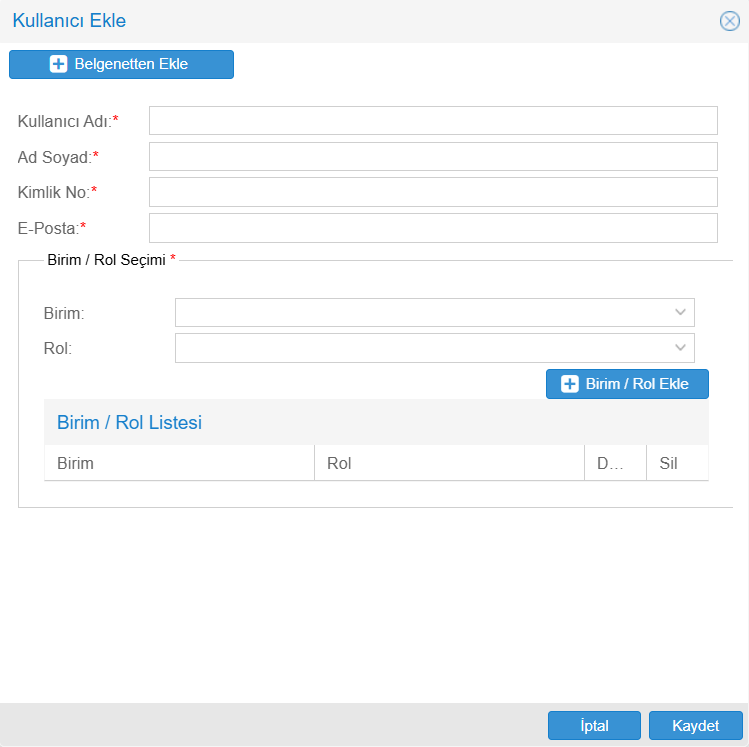749x747 pixels.
Task: Expand the Birim dropdown arrow
Action: 680,312
